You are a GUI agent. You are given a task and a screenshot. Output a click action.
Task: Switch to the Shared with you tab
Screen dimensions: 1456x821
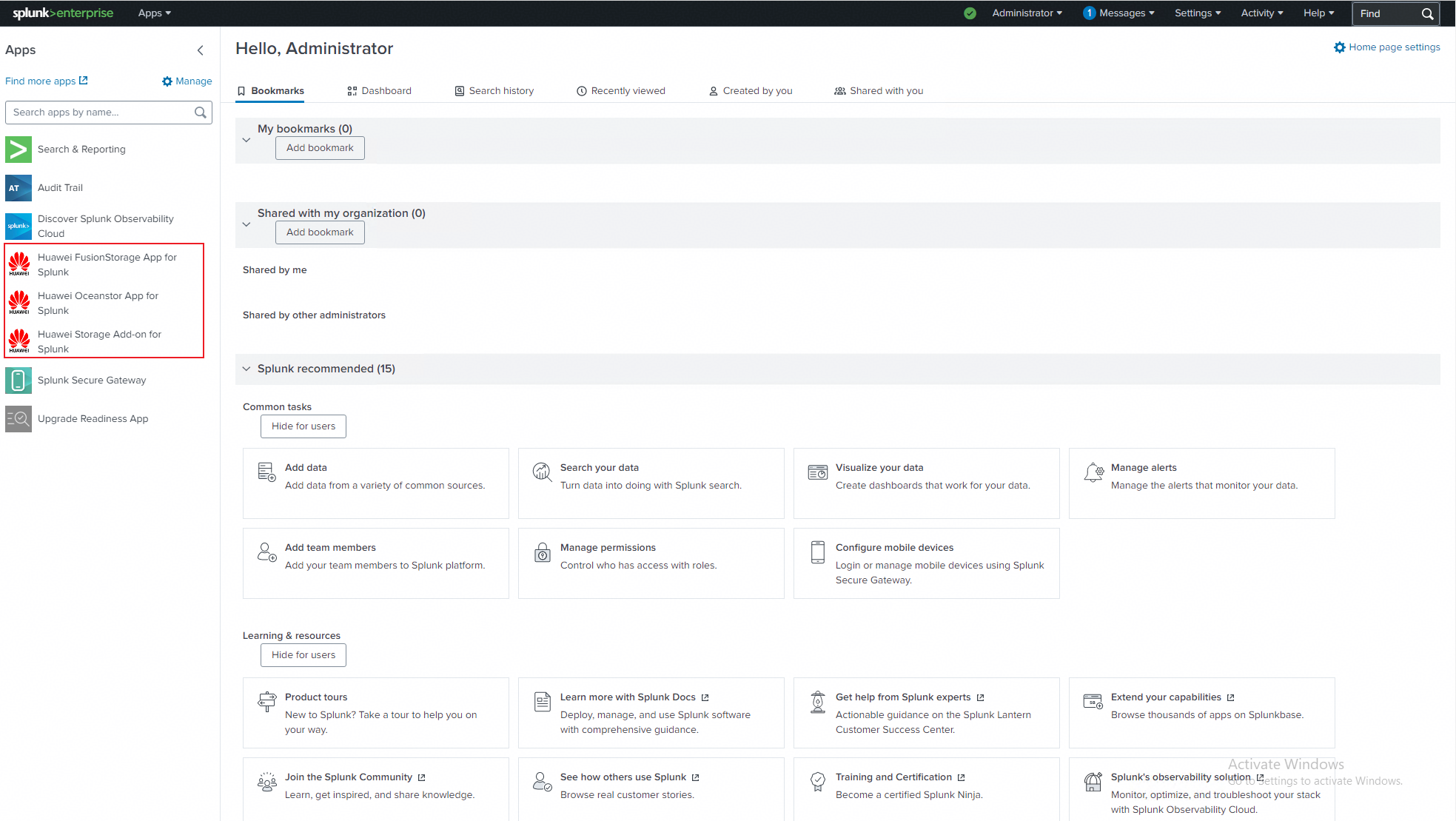click(x=879, y=91)
